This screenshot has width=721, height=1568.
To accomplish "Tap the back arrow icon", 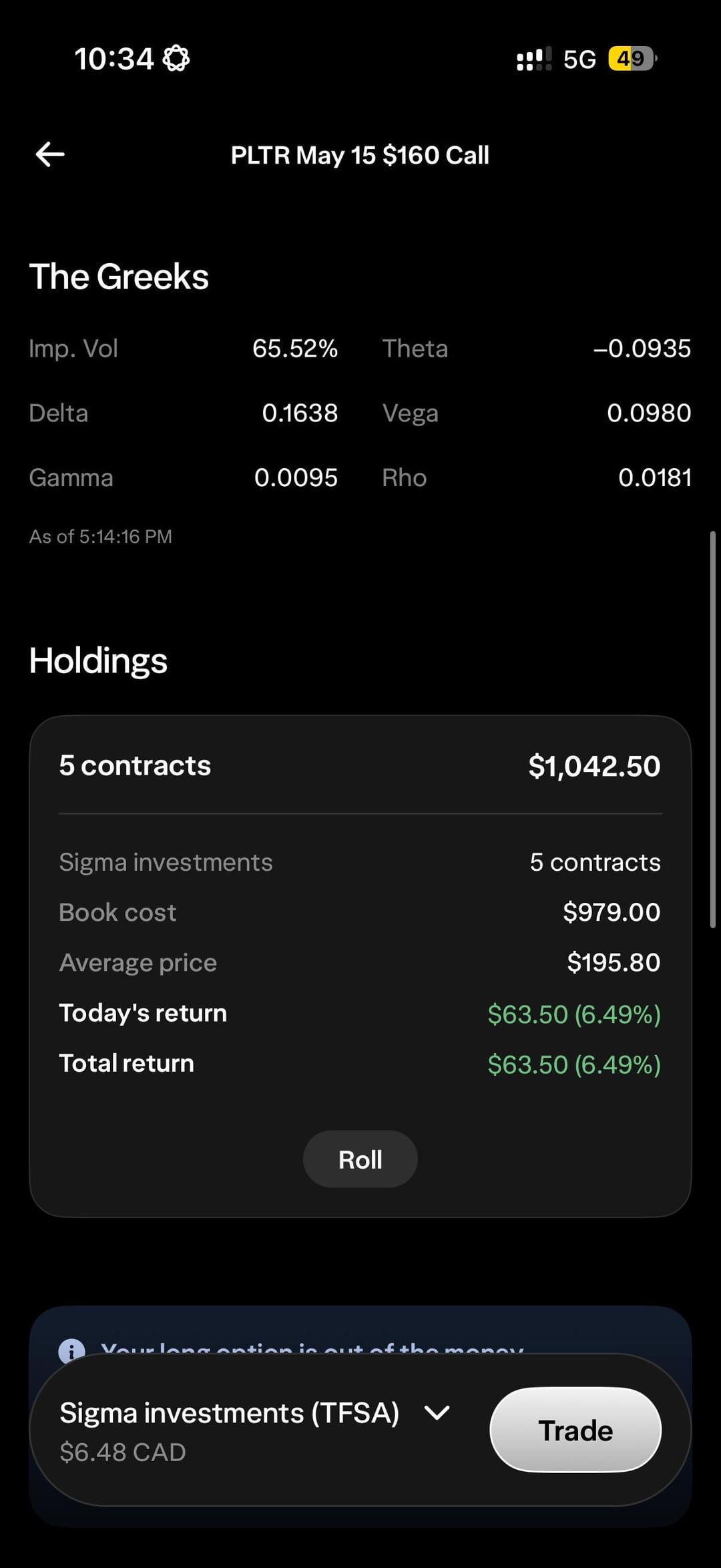I will [50, 154].
